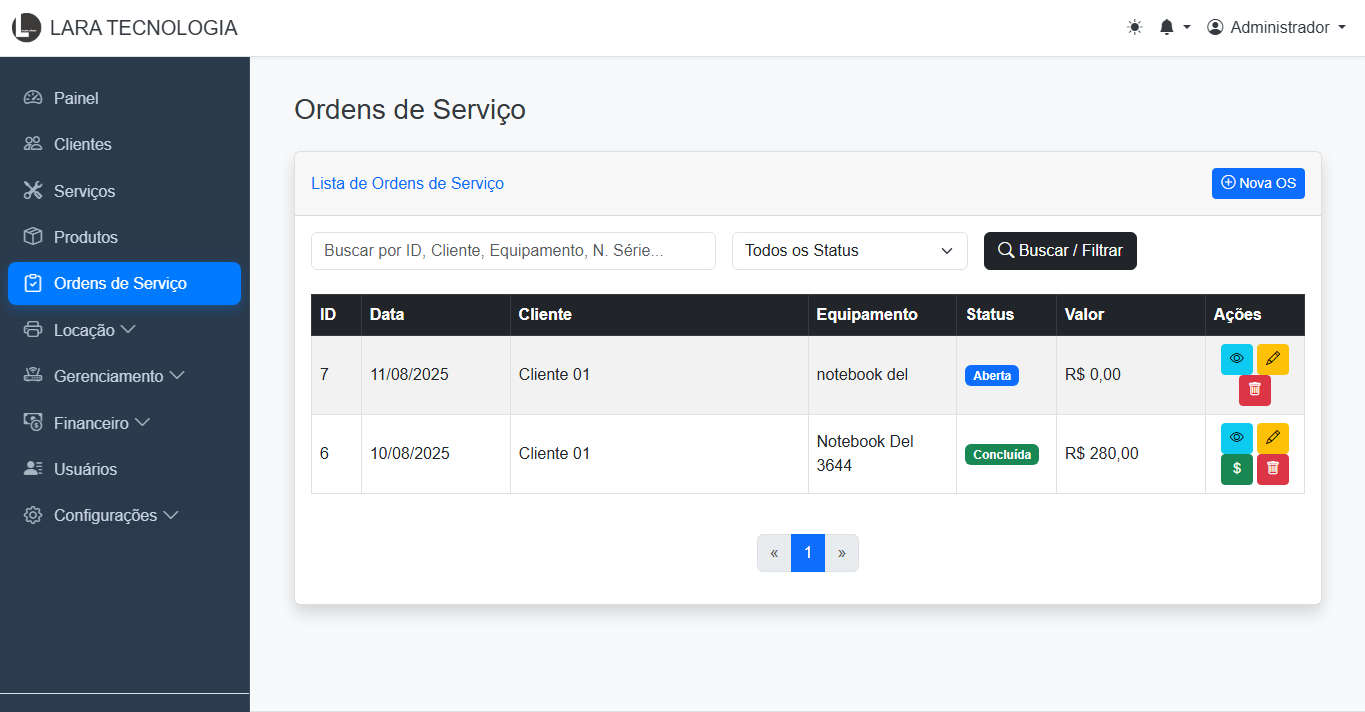View order 7 with the eye icon
Image resolution: width=1365 pixels, height=712 pixels.
click(1236, 359)
